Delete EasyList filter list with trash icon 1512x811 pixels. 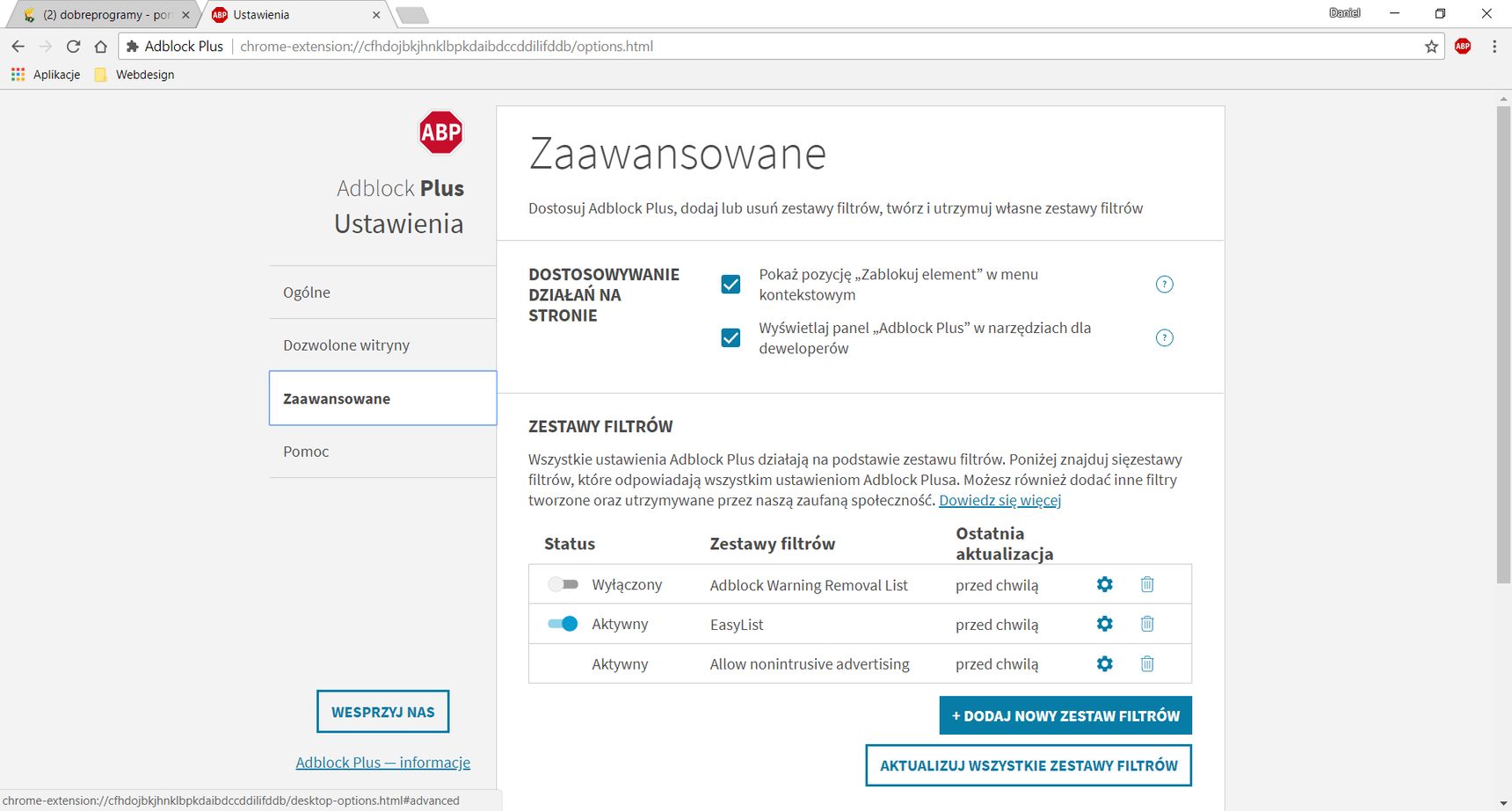click(x=1147, y=624)
